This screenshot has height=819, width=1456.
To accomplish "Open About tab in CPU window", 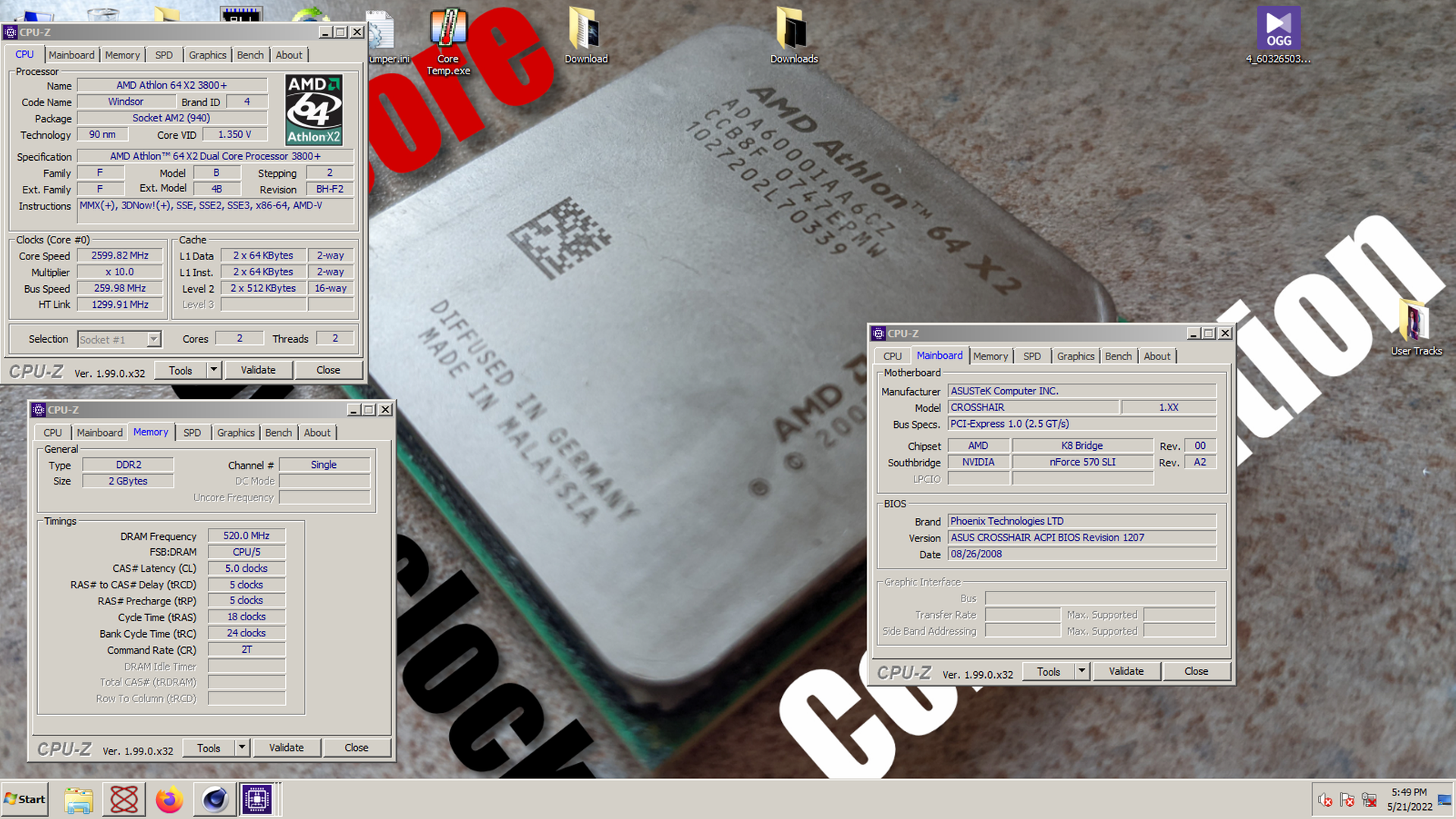I will click(x=289, y=55).
